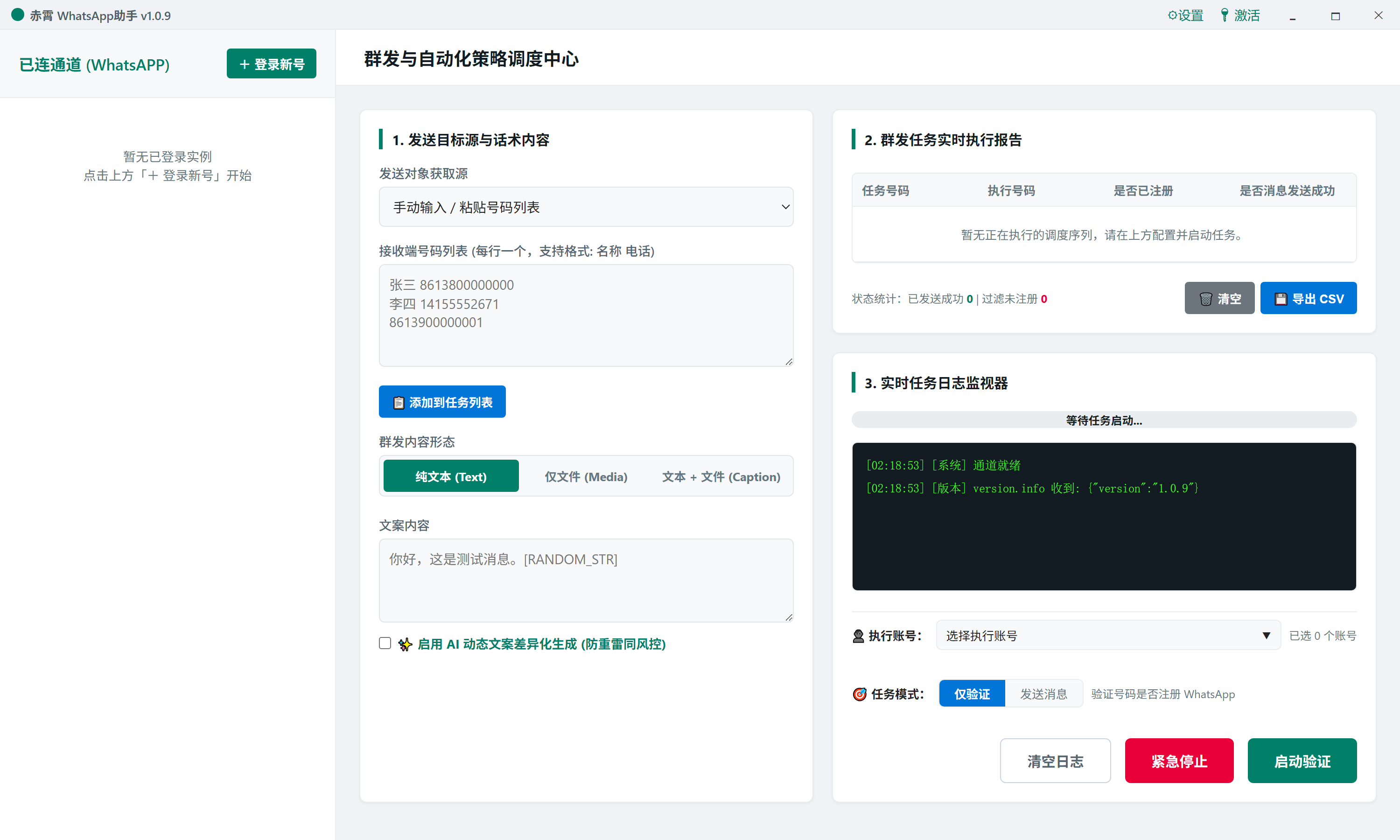Click the 已连通道 (WhatsAPP) heading
This screenshot has width=1400, height=840.
pos(95,64)
